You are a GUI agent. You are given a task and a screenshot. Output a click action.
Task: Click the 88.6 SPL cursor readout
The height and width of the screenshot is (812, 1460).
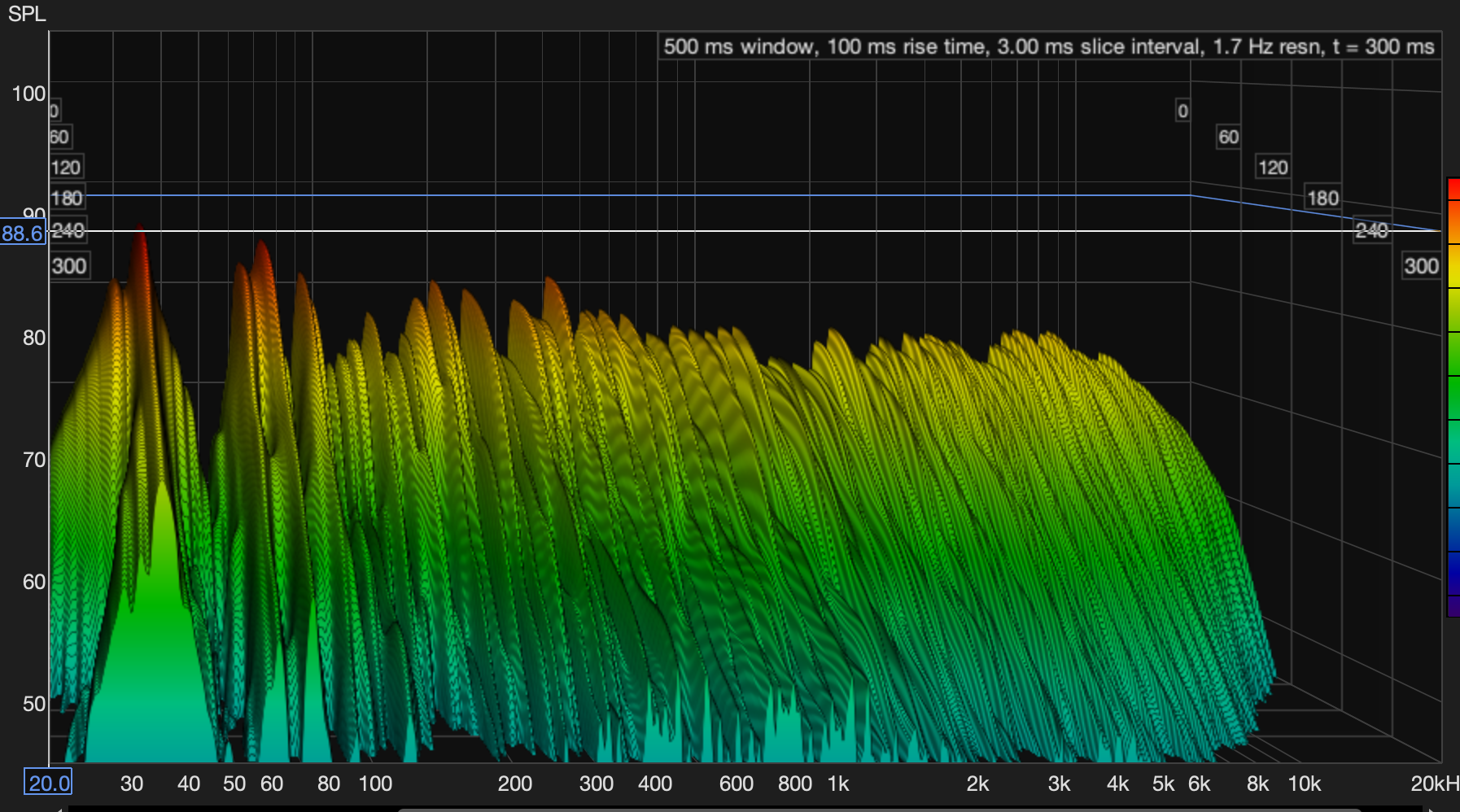tap(23, 234)
